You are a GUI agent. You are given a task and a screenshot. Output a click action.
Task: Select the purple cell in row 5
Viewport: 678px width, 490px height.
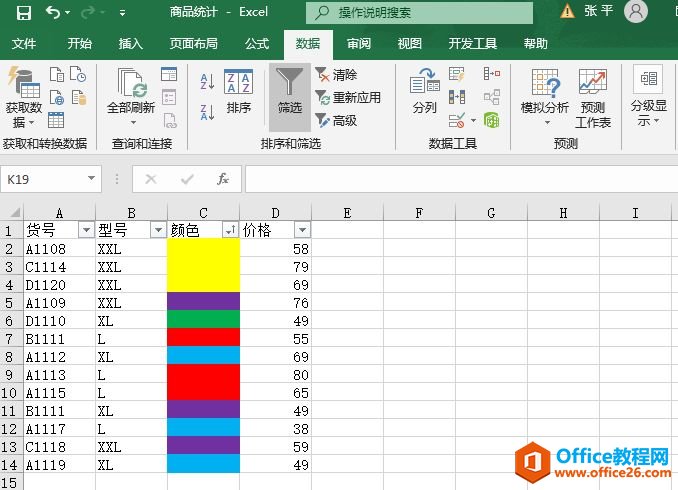click(x=203, y=302)
